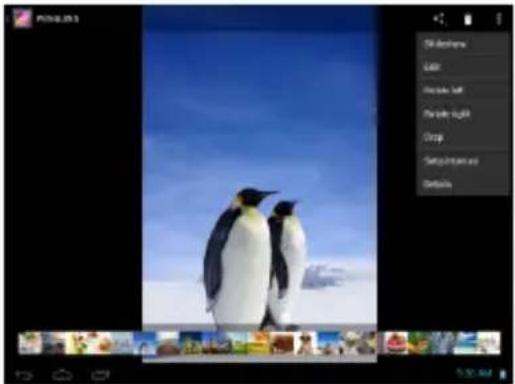Image resolution: width=515 pixels, height=384 pixels.
Task: Show Details from the overflow menu
Action: tap(463, 184)
